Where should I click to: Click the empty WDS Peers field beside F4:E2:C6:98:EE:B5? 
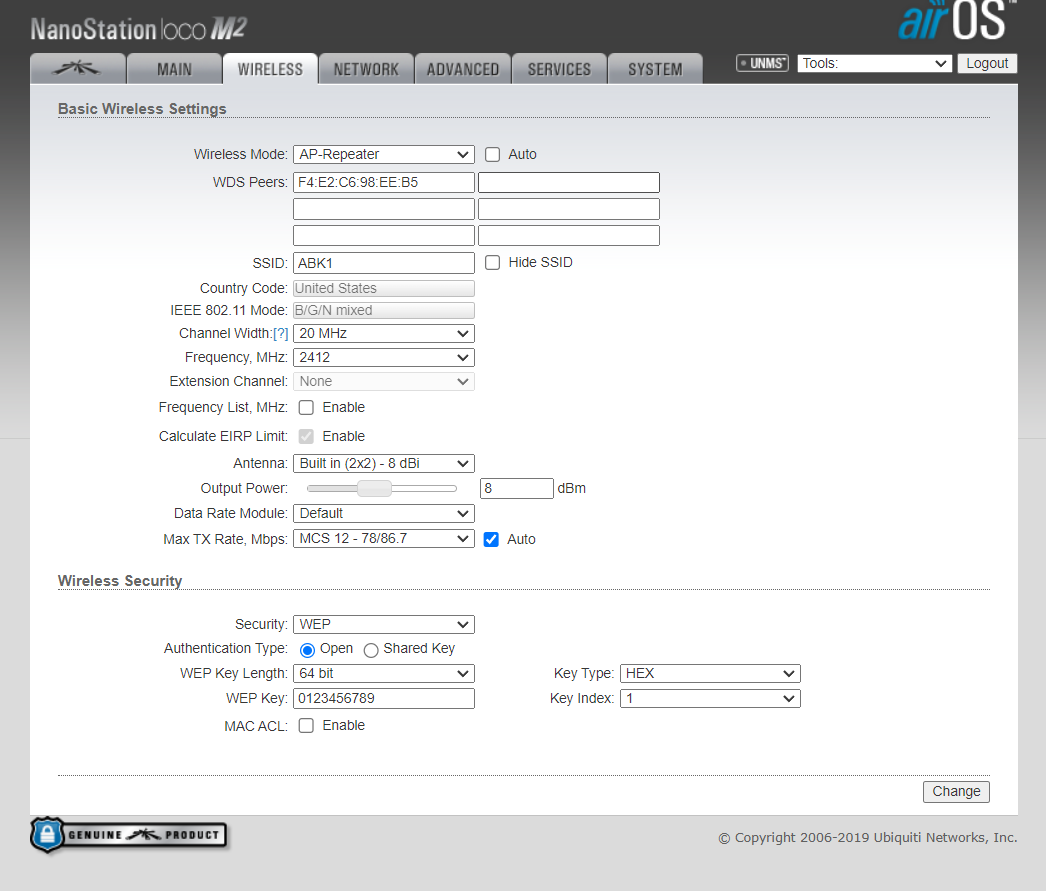(569, 182)
